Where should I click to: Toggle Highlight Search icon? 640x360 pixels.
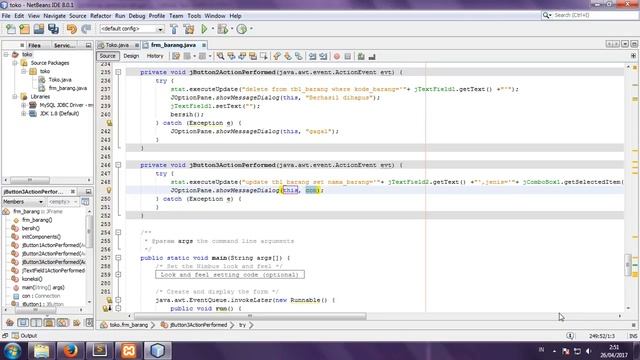[x=253, y=56]
